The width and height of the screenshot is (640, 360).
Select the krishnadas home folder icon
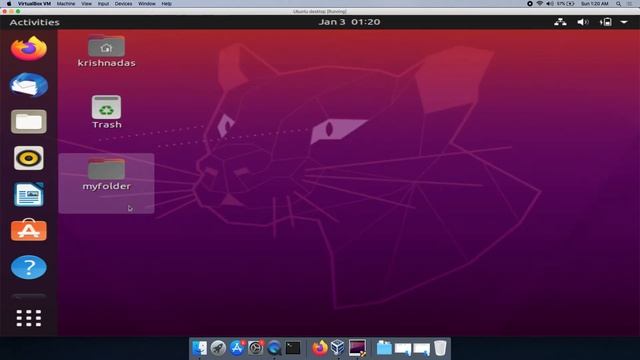106,51
